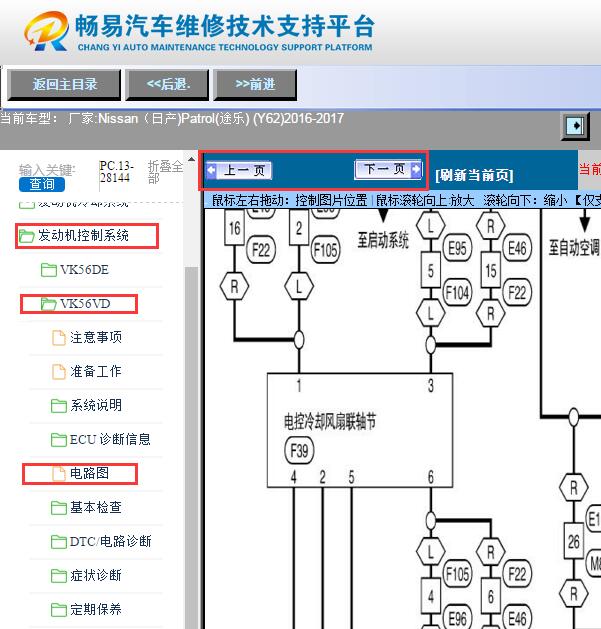Go to next page with 下一页
The height and width of the screenshot is (629, 601).
pos(388,169)
